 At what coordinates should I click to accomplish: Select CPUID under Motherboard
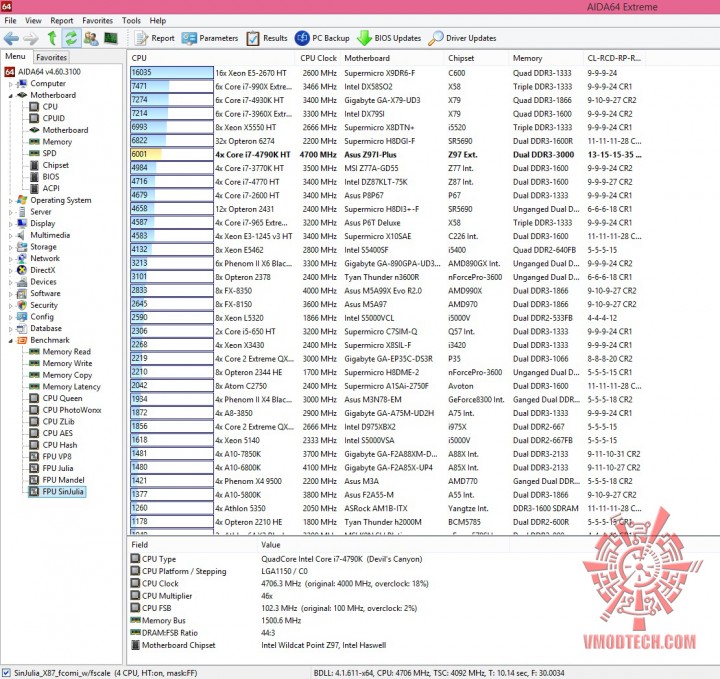[x=53, y=118]
